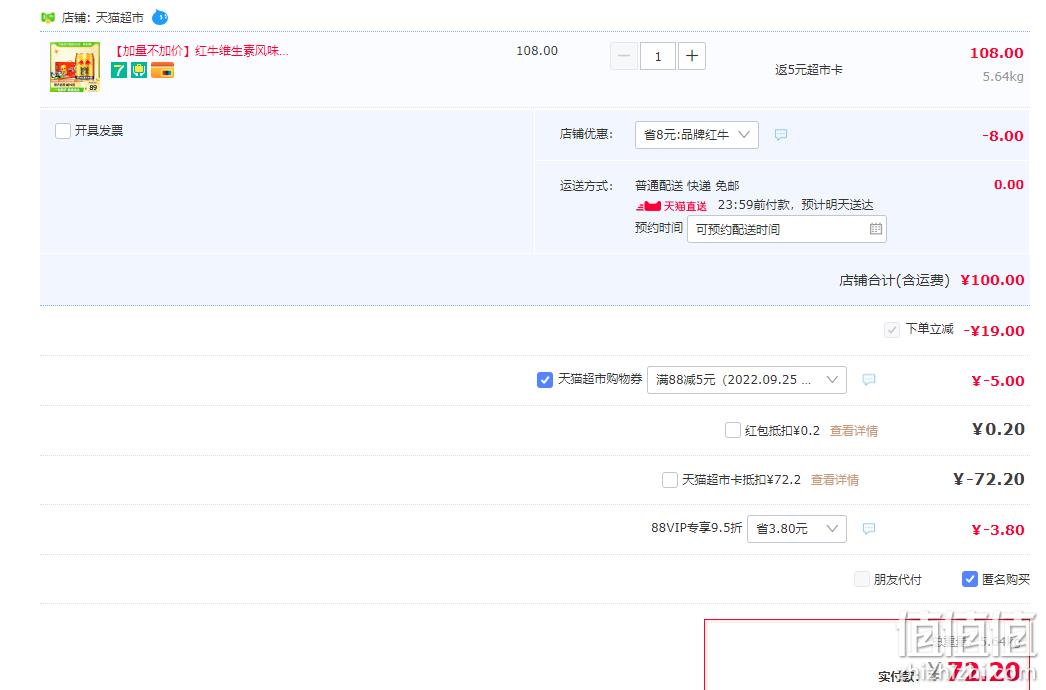Open the Red Bull product thumbnail
The width and height of the screenshot is (1046, 690).
click(75, 67)
